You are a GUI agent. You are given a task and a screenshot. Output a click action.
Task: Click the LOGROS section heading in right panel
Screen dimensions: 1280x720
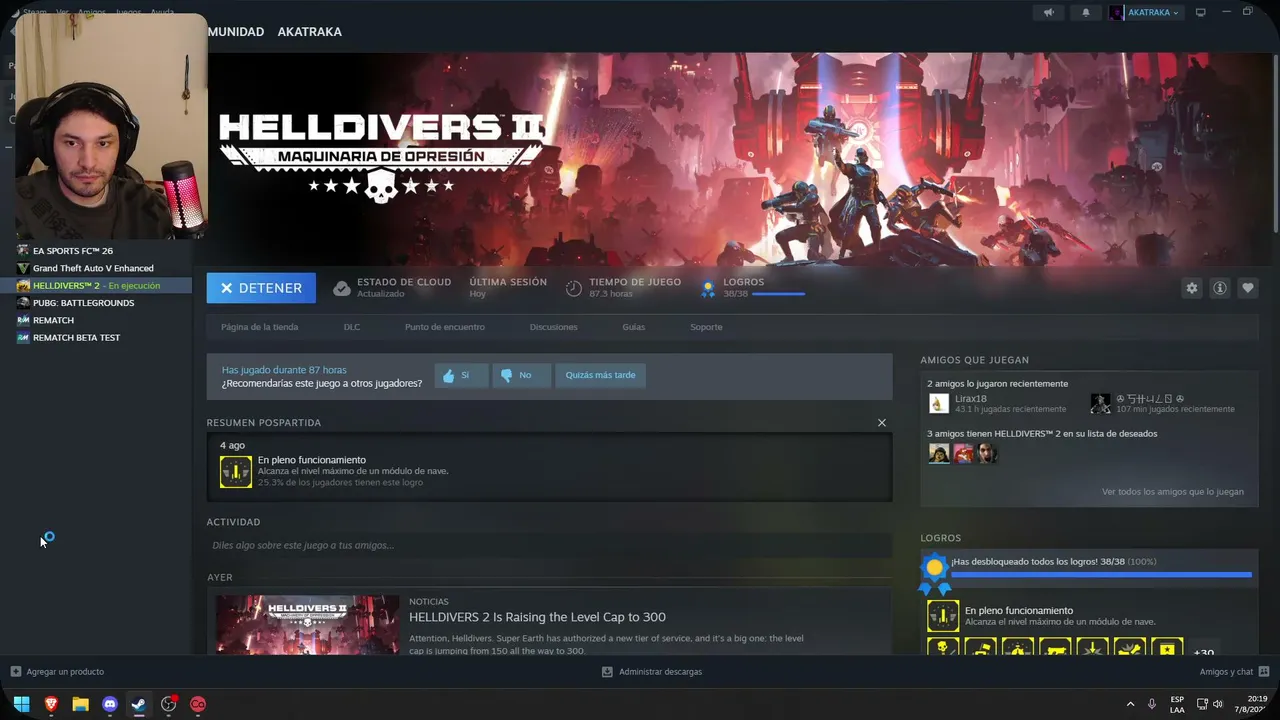coord(941,538)
